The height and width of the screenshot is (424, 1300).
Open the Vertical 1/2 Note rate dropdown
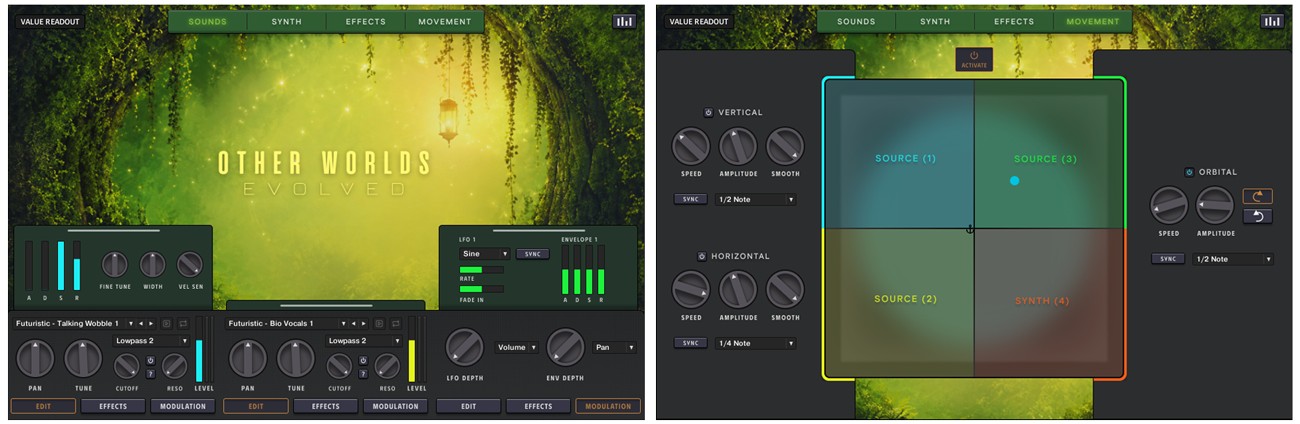point(755,199)
